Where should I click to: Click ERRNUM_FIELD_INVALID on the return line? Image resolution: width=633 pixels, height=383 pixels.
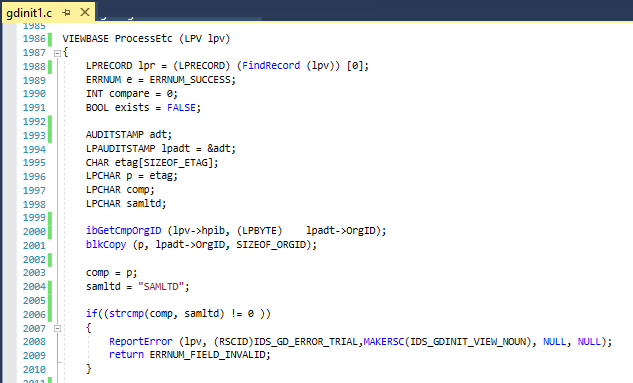click(208, 355)
